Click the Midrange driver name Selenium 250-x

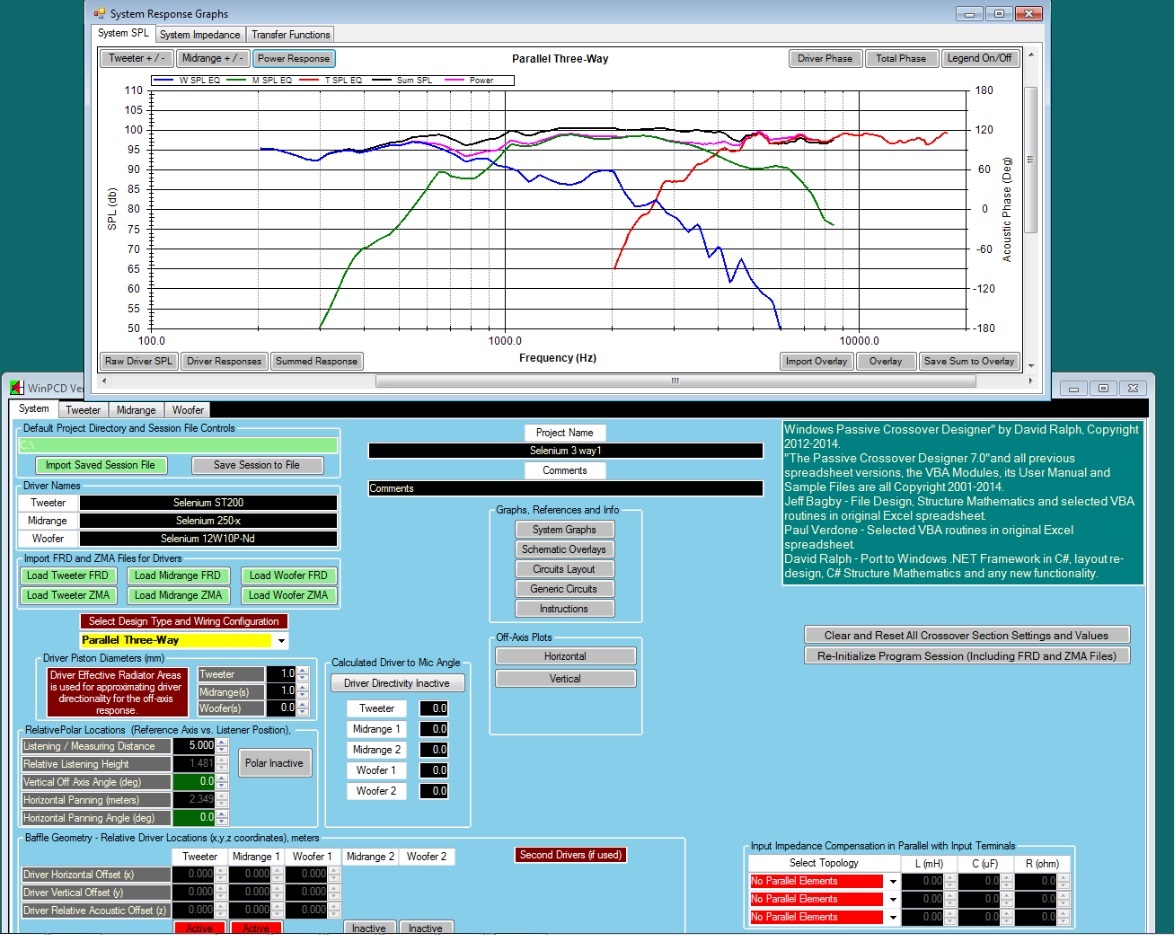tap(208, 521)
